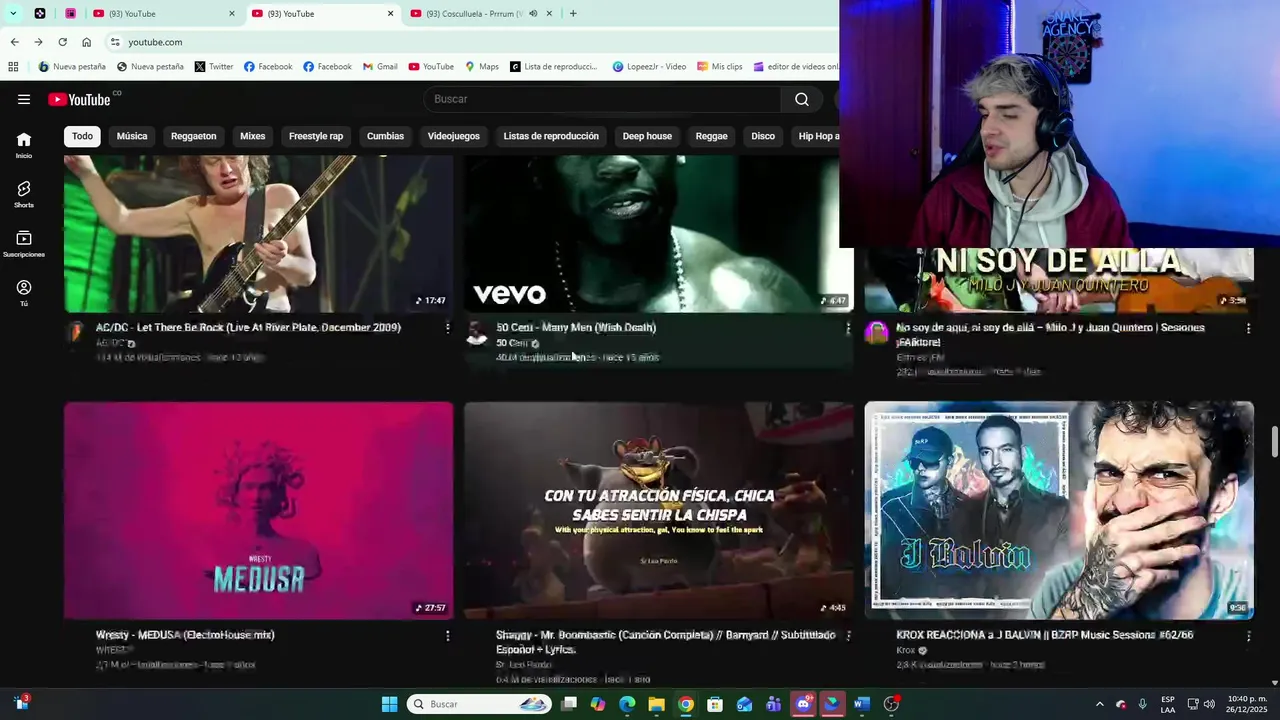The height and width of the screenshot is (720, 1280).
Task: Open more options for the AC/DC video
Action: click(447, 328)
